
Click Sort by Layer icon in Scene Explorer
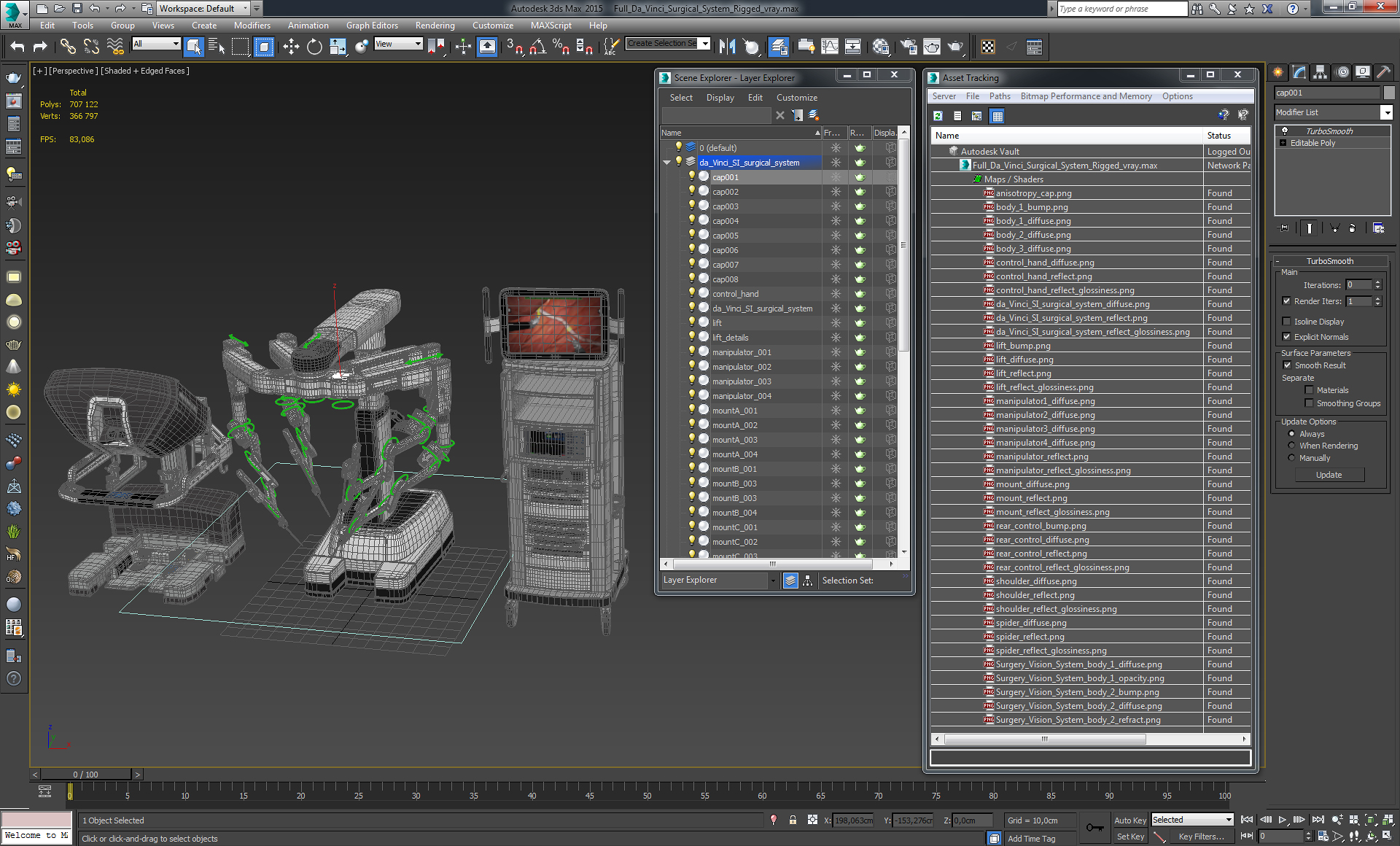pyautogui.click(x=790, y=581)
